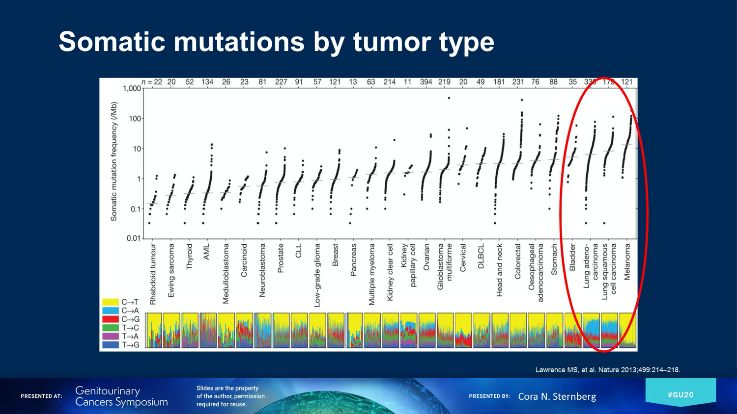This screenshot has width=737, height=414.
Task: Open the mutation spectrum bar below Melanoma
Action: [628, 330]
